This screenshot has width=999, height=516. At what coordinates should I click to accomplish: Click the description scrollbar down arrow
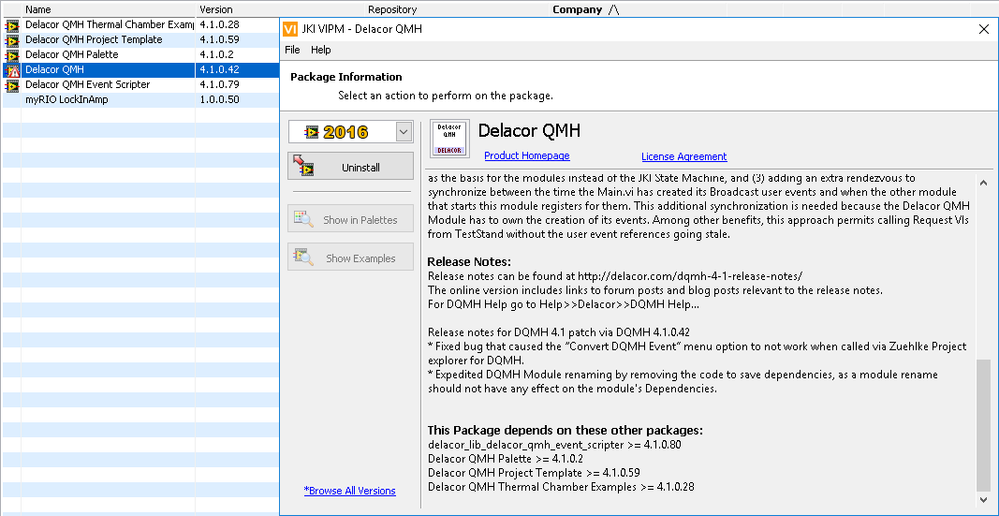pos(983,499)
